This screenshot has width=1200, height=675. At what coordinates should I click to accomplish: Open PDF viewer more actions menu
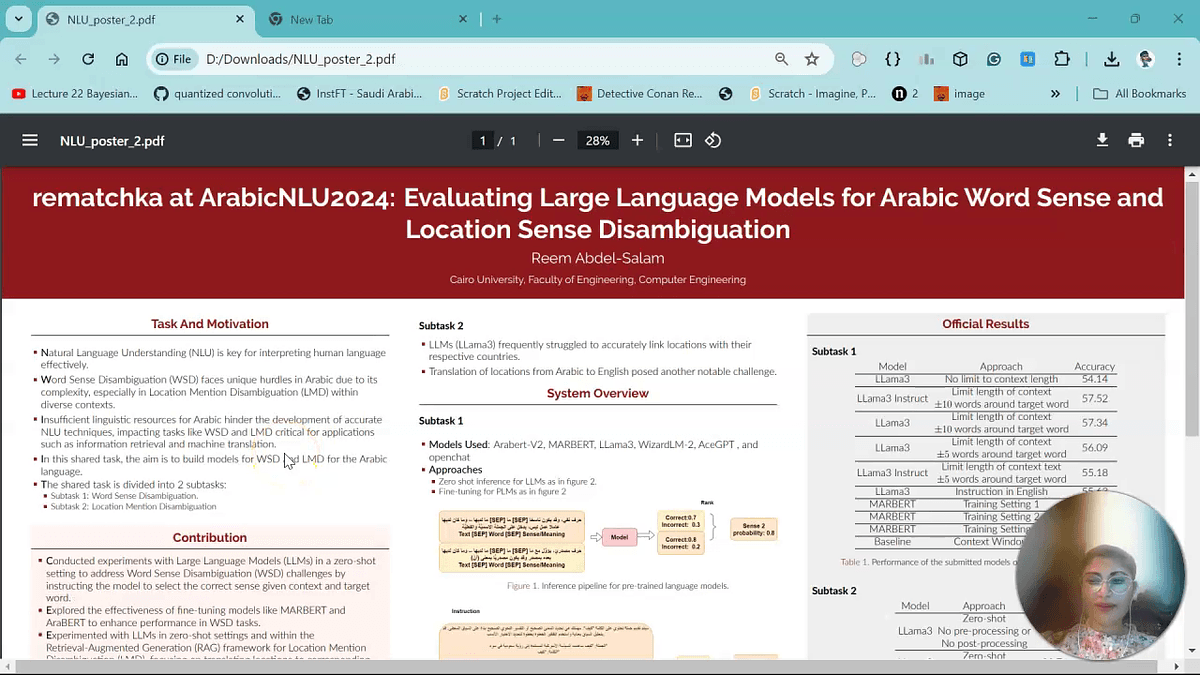[1170, 141]
